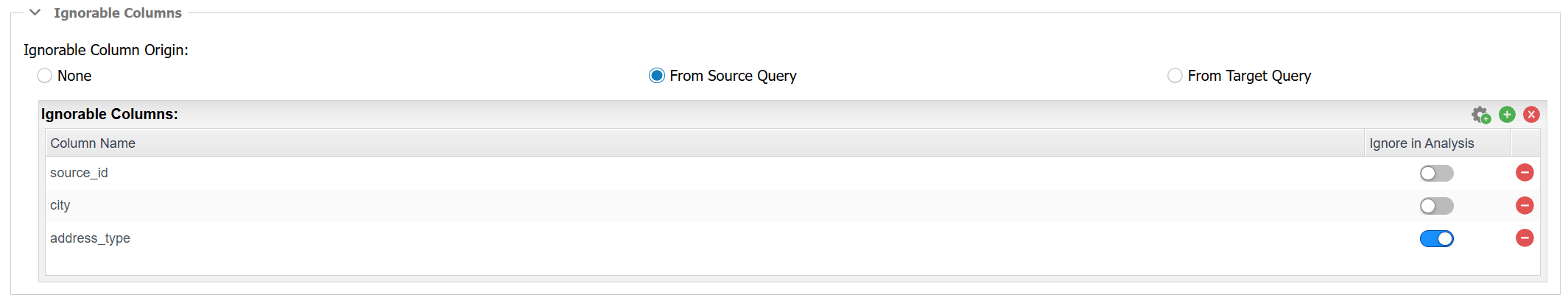This screenshot has width=1568, height=303.
Task: Select the None radio button
Action: (45, 76)
